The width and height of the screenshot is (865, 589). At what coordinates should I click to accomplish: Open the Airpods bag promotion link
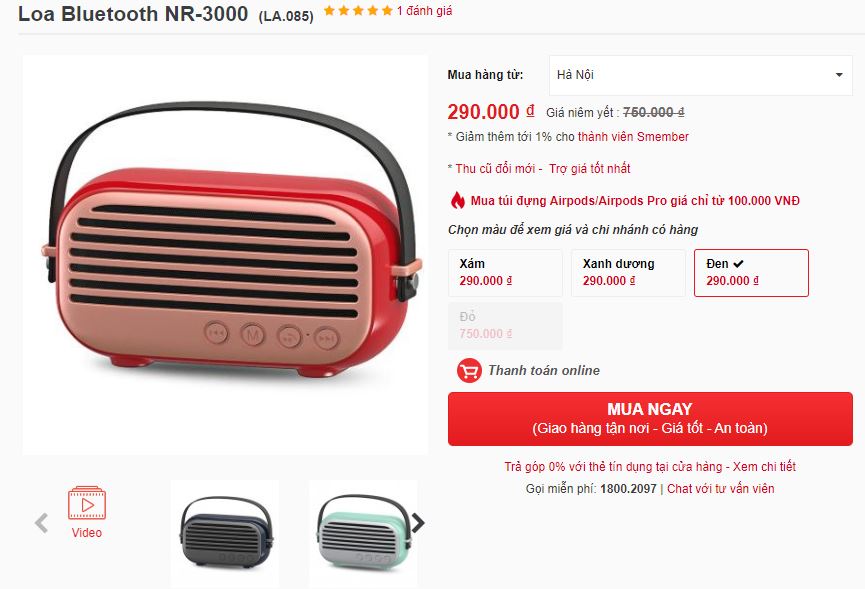(x=635, y=201)
